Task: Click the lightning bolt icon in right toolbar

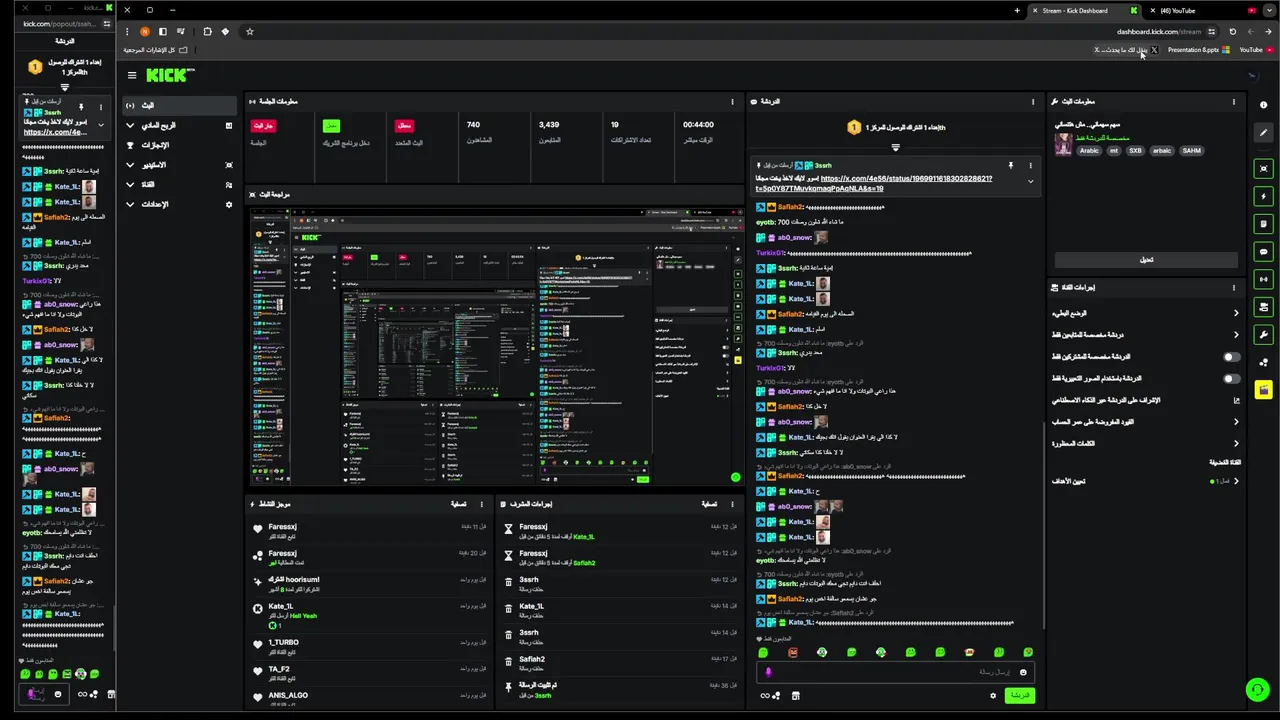Action: click(1264, 196)
